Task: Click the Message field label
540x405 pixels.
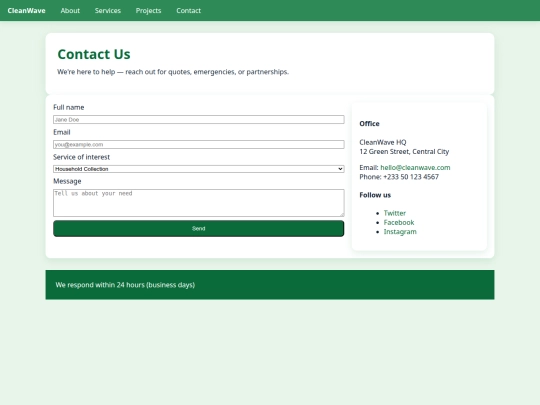Action: [67, 181]
